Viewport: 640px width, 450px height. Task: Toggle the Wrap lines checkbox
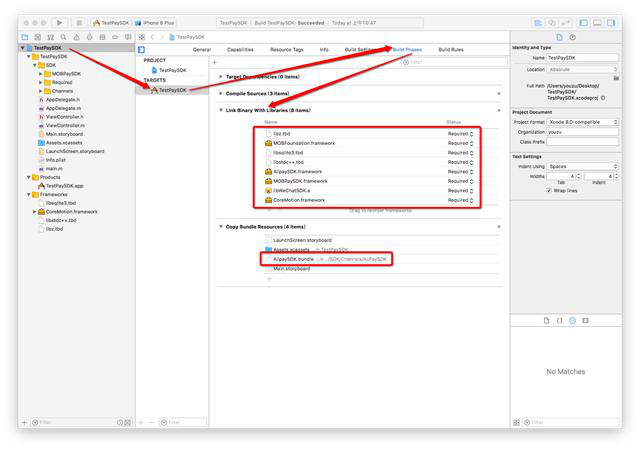[549, 191]
